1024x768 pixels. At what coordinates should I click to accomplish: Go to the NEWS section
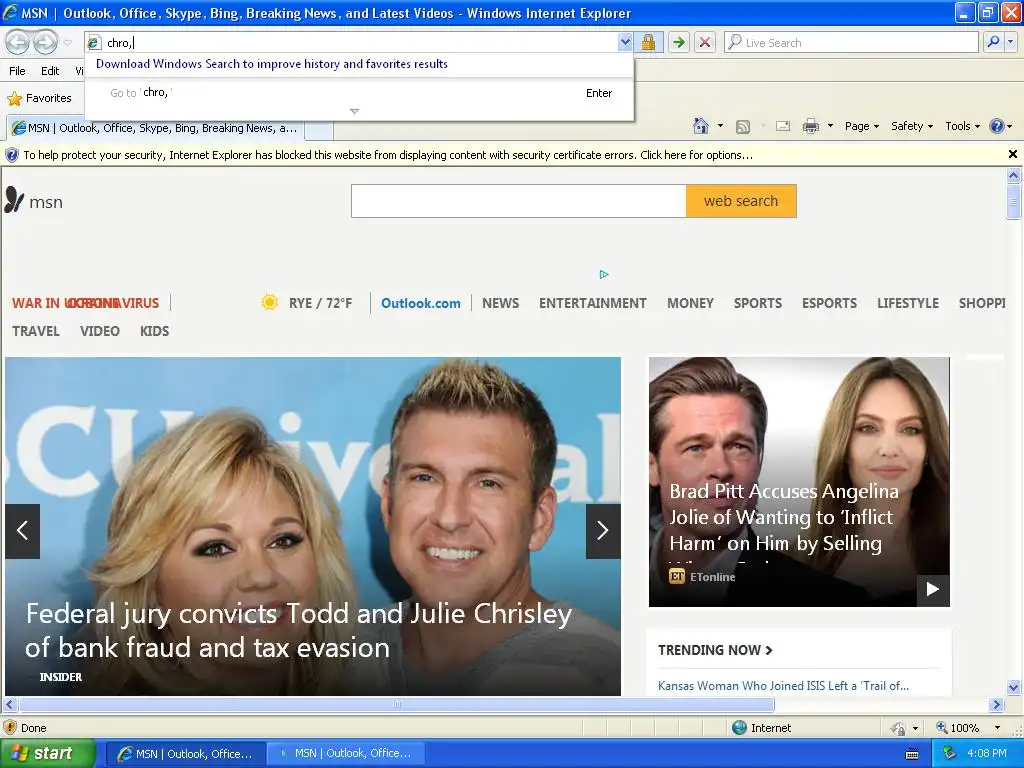[501, 303]
